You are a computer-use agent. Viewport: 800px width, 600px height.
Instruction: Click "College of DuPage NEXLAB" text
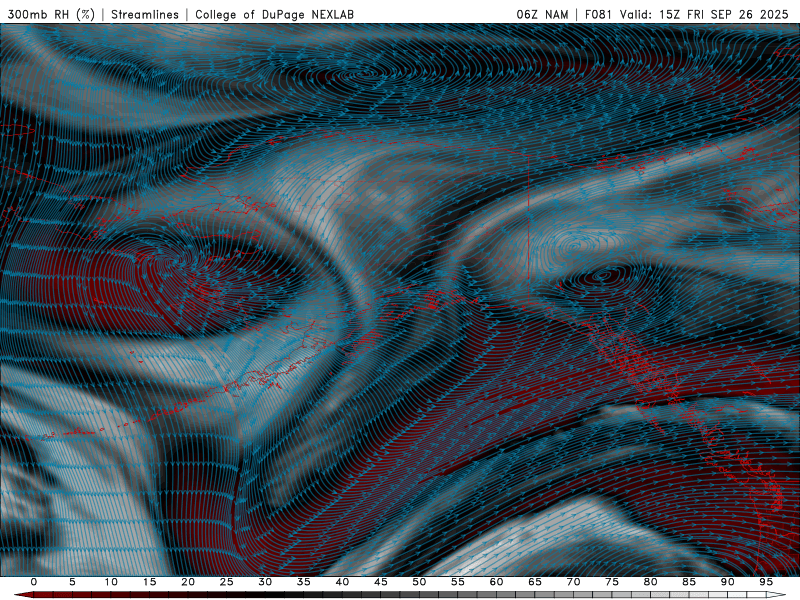tap(274, 14)
